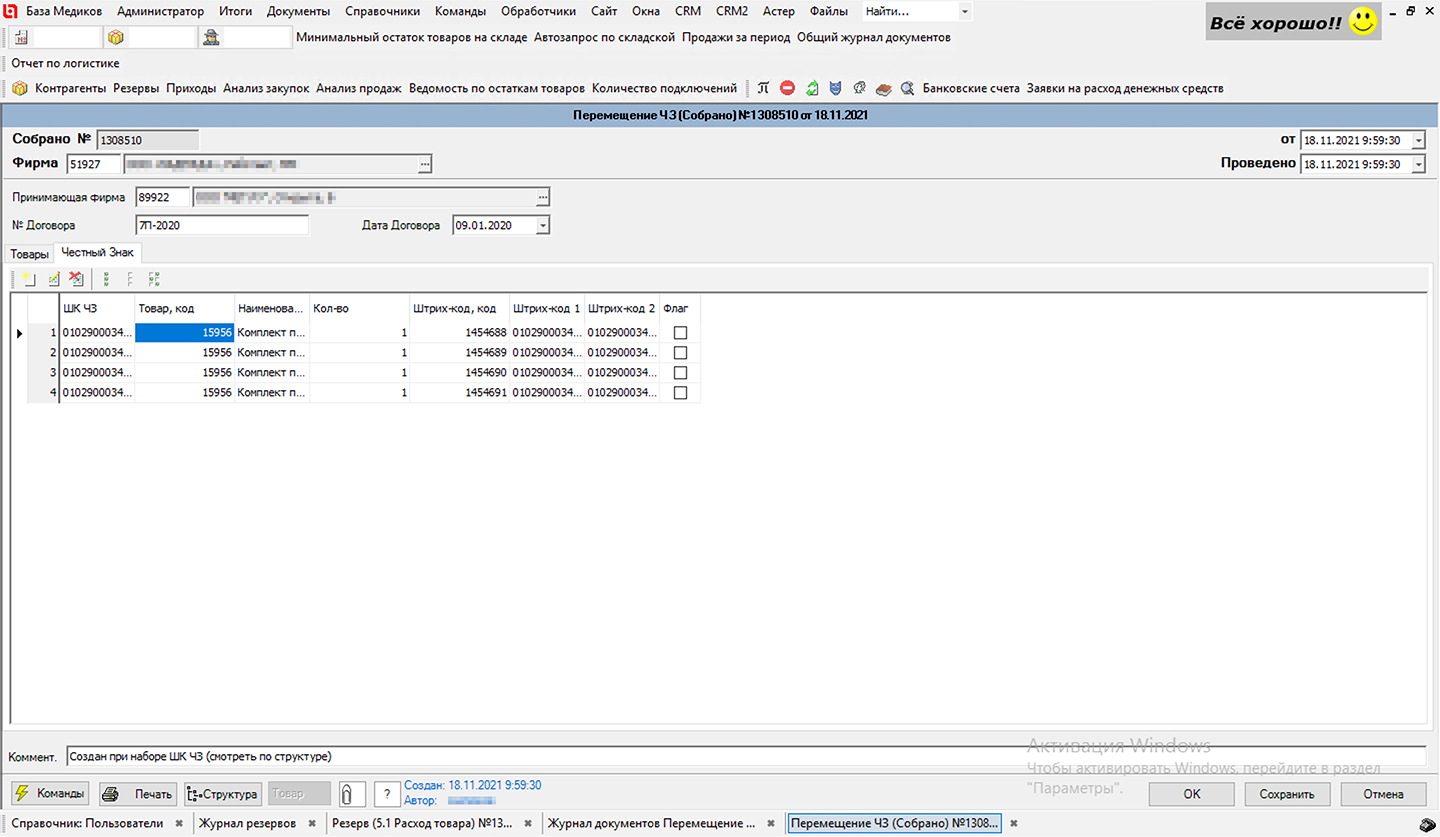Click the add new row icon

pos(28,280)
